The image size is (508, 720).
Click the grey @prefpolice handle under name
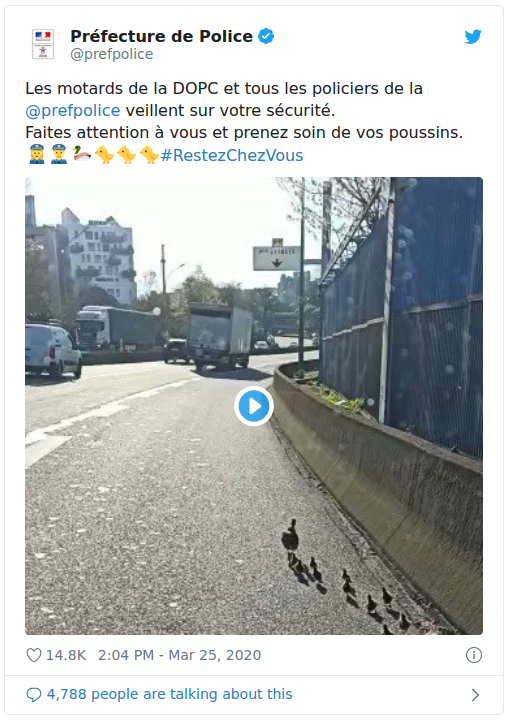[x=112, y=54]
